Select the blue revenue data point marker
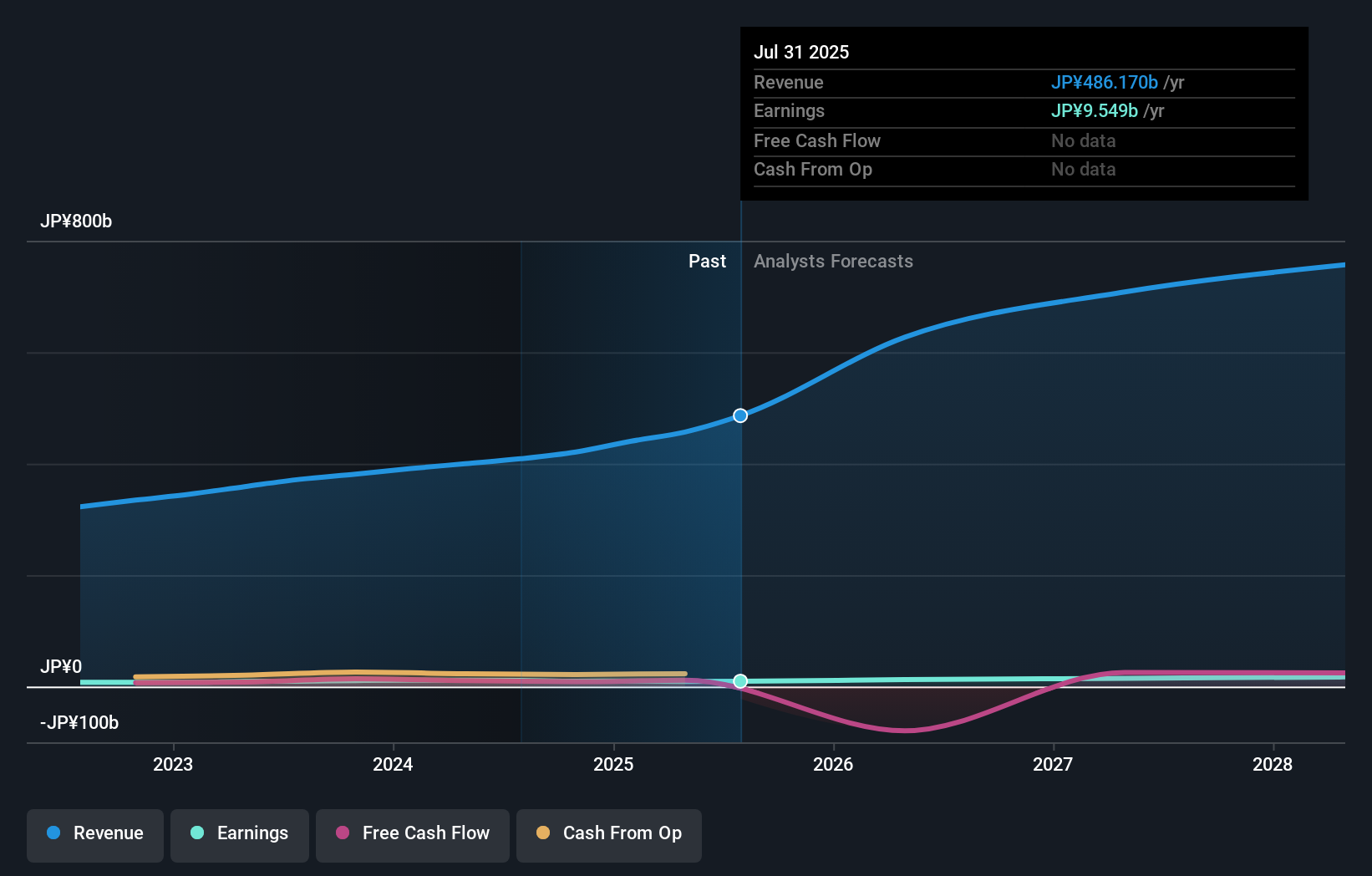 coord(739,415)
